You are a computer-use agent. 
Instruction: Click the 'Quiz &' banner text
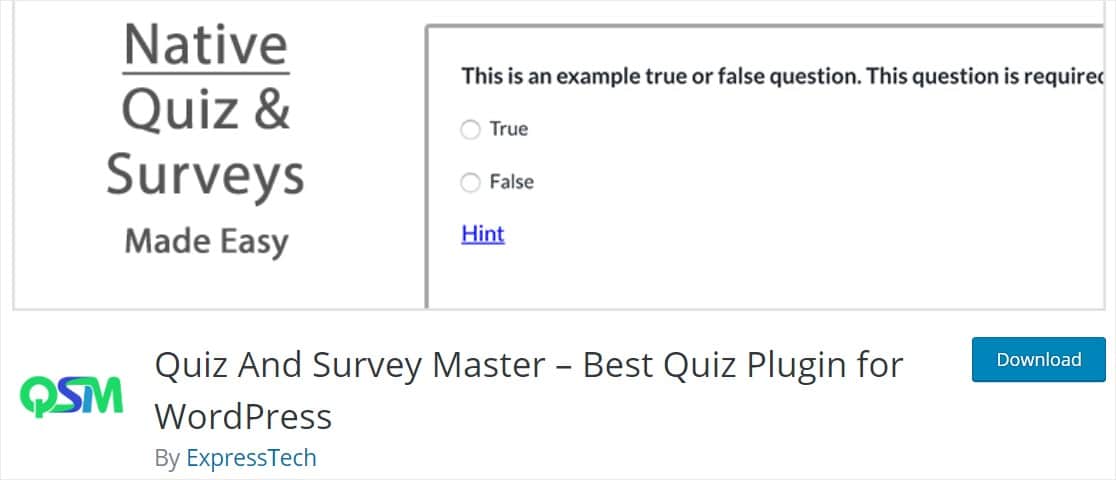[x=206, y=108]
